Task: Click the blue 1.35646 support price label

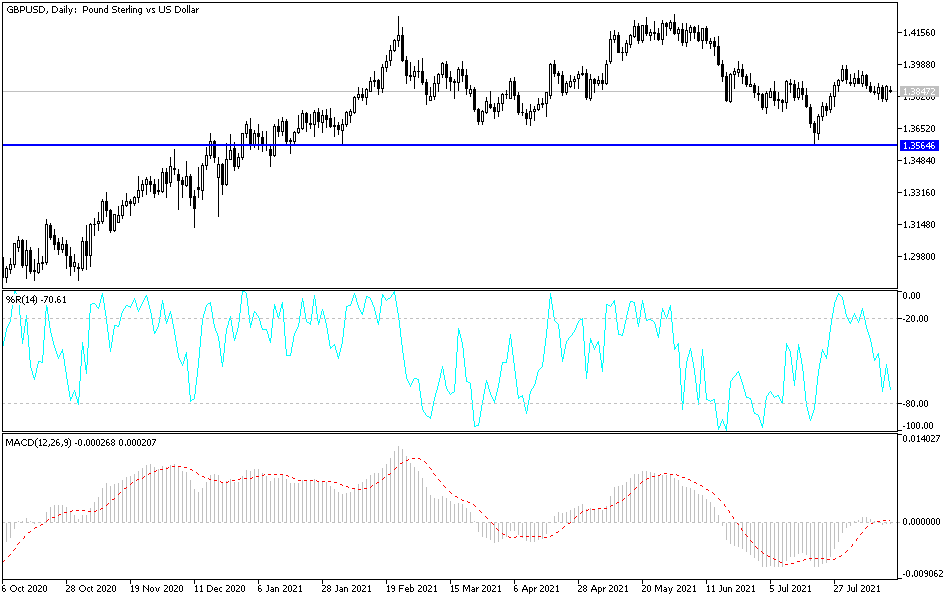Action: [x=920, y=145]
